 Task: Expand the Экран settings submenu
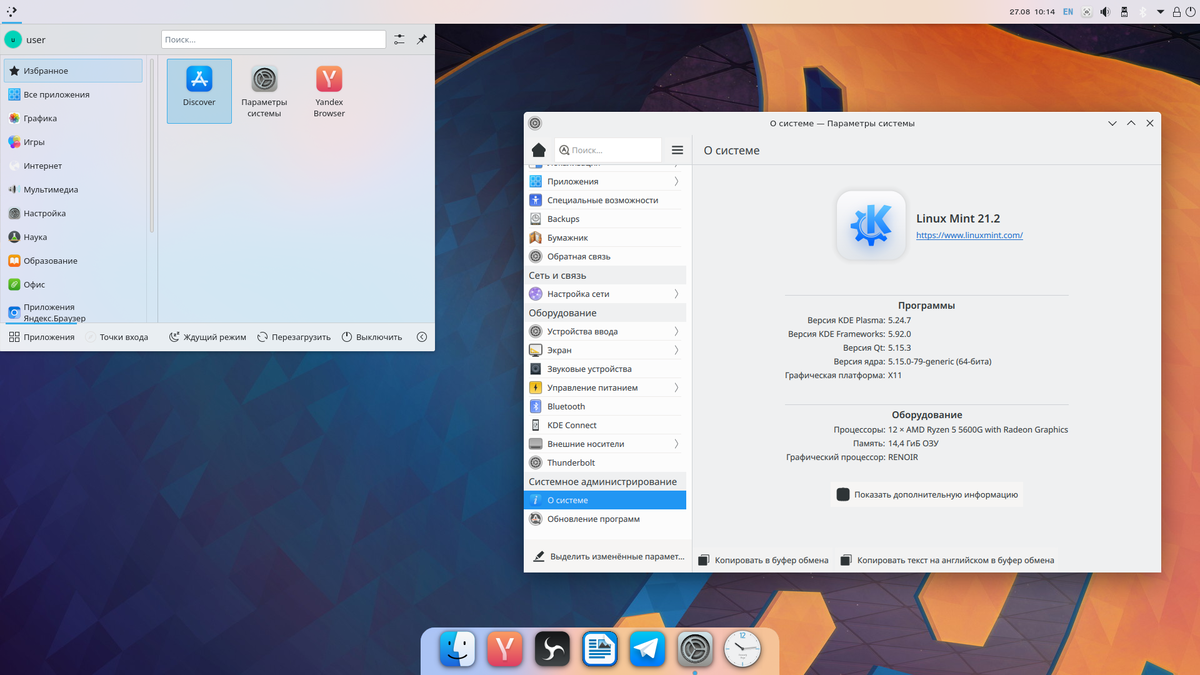click(x=676, y=350)
